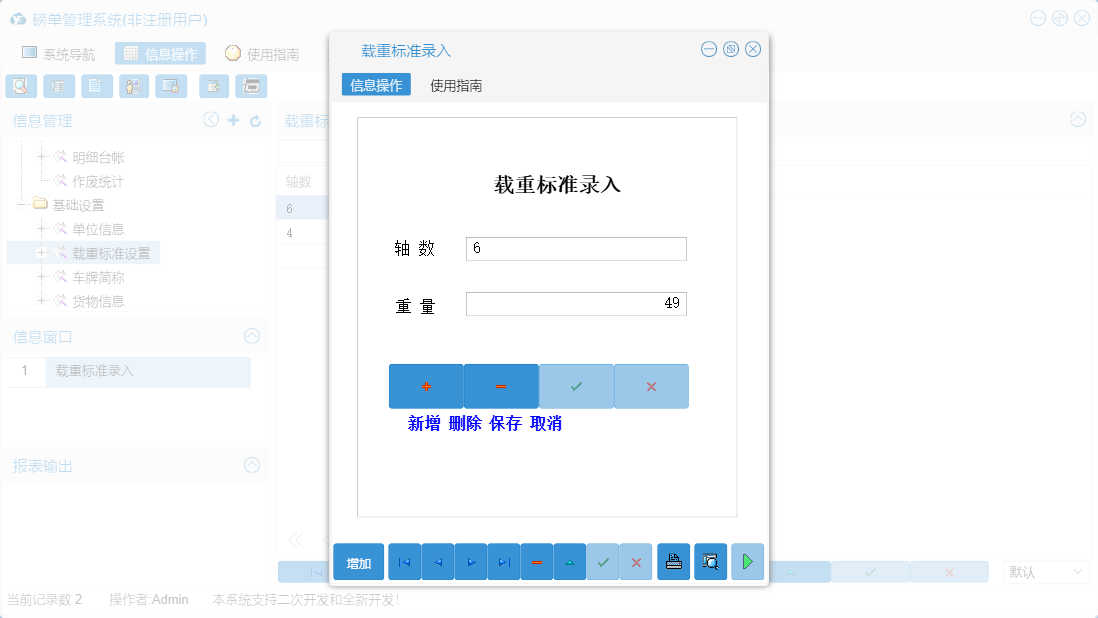Click the 增加 button
1098x618 pixels.
358,561
